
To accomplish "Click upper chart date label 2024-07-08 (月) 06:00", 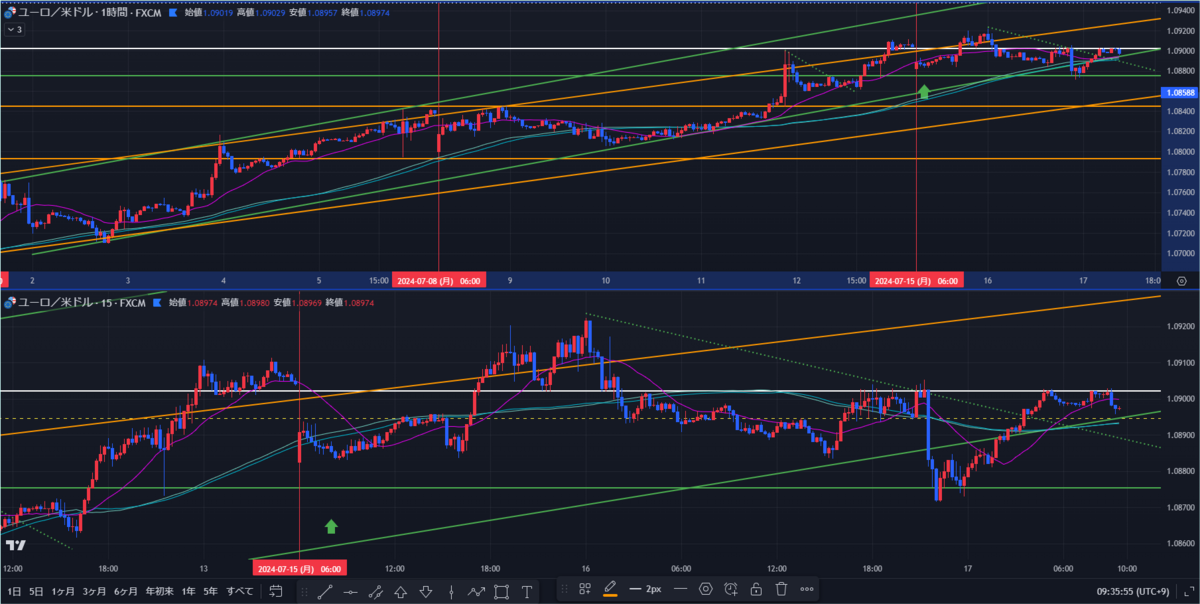I will point(438,282).
